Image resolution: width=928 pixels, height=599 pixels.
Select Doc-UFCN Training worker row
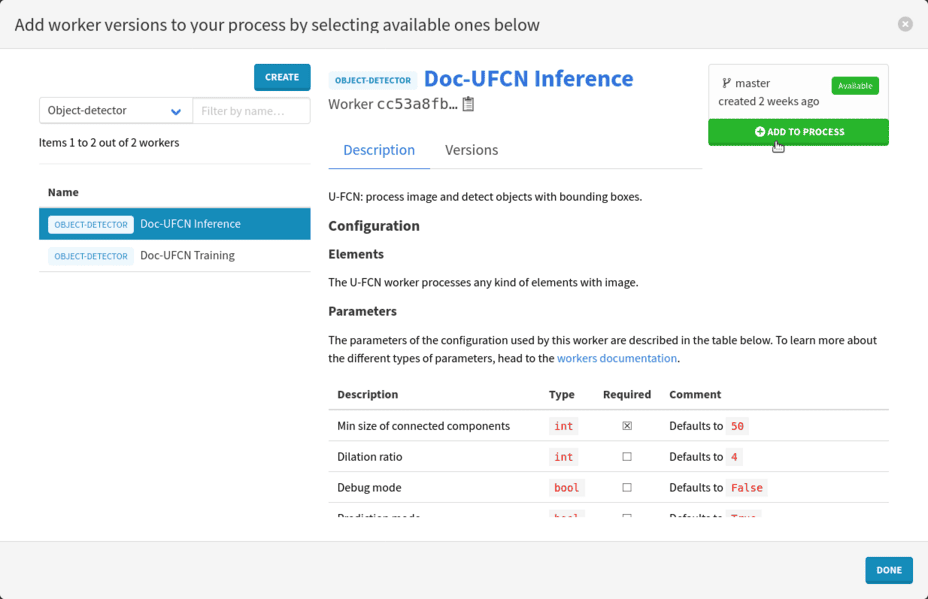175,256
